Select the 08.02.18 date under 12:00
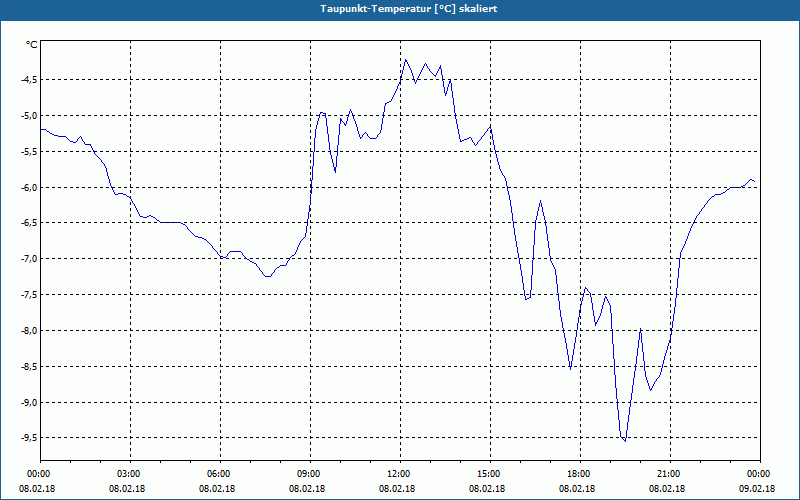The height and width of the screenshot is (500, 800). 397,489
